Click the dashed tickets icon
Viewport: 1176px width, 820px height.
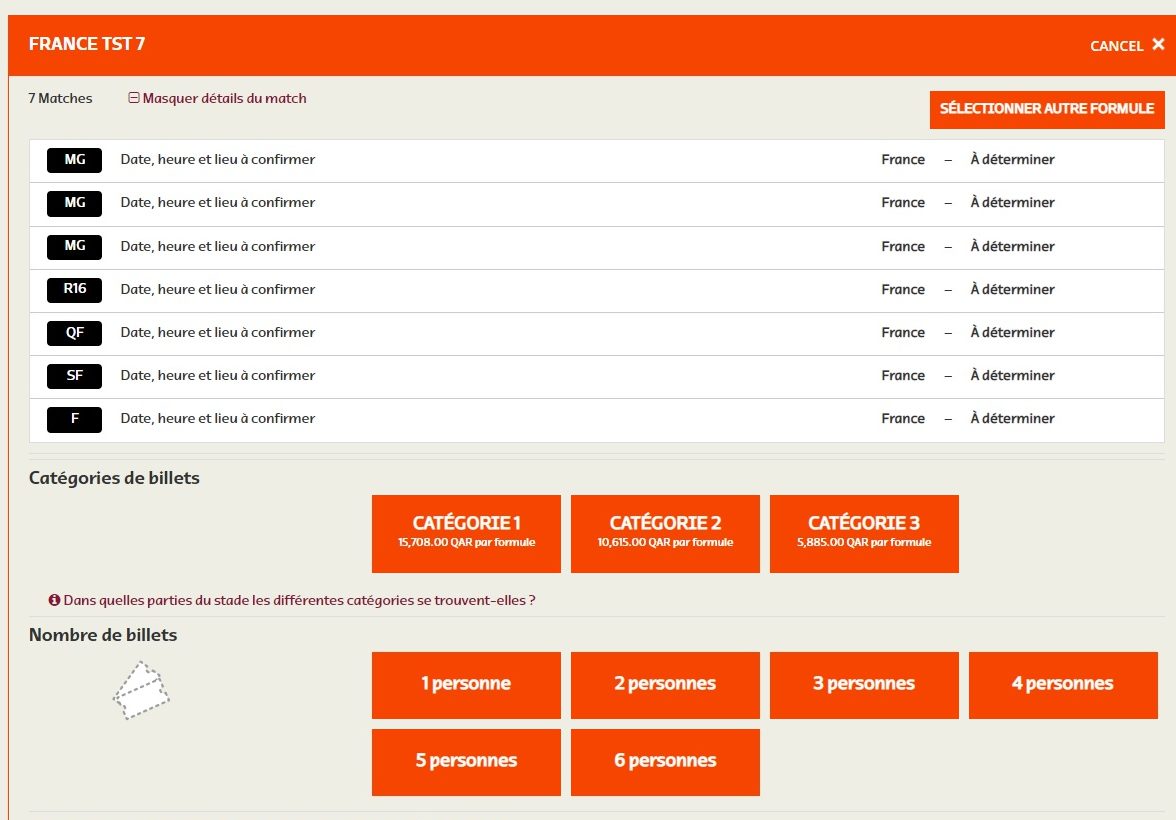coord(141,690)
